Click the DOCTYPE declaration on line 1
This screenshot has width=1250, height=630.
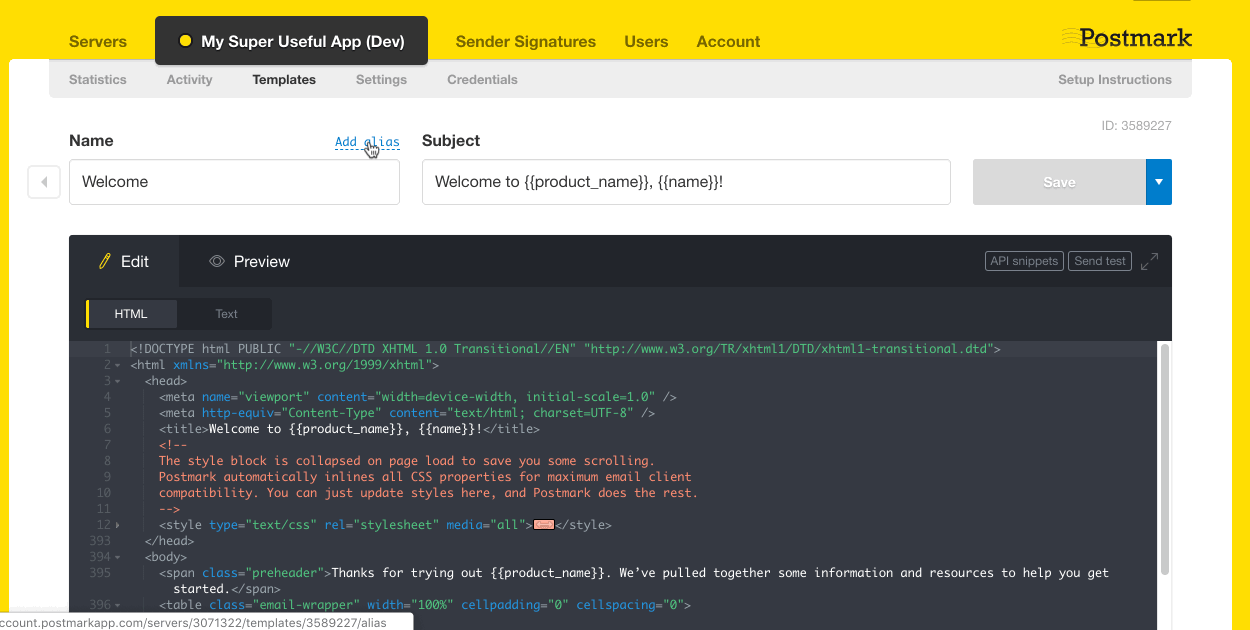(565, 349)
